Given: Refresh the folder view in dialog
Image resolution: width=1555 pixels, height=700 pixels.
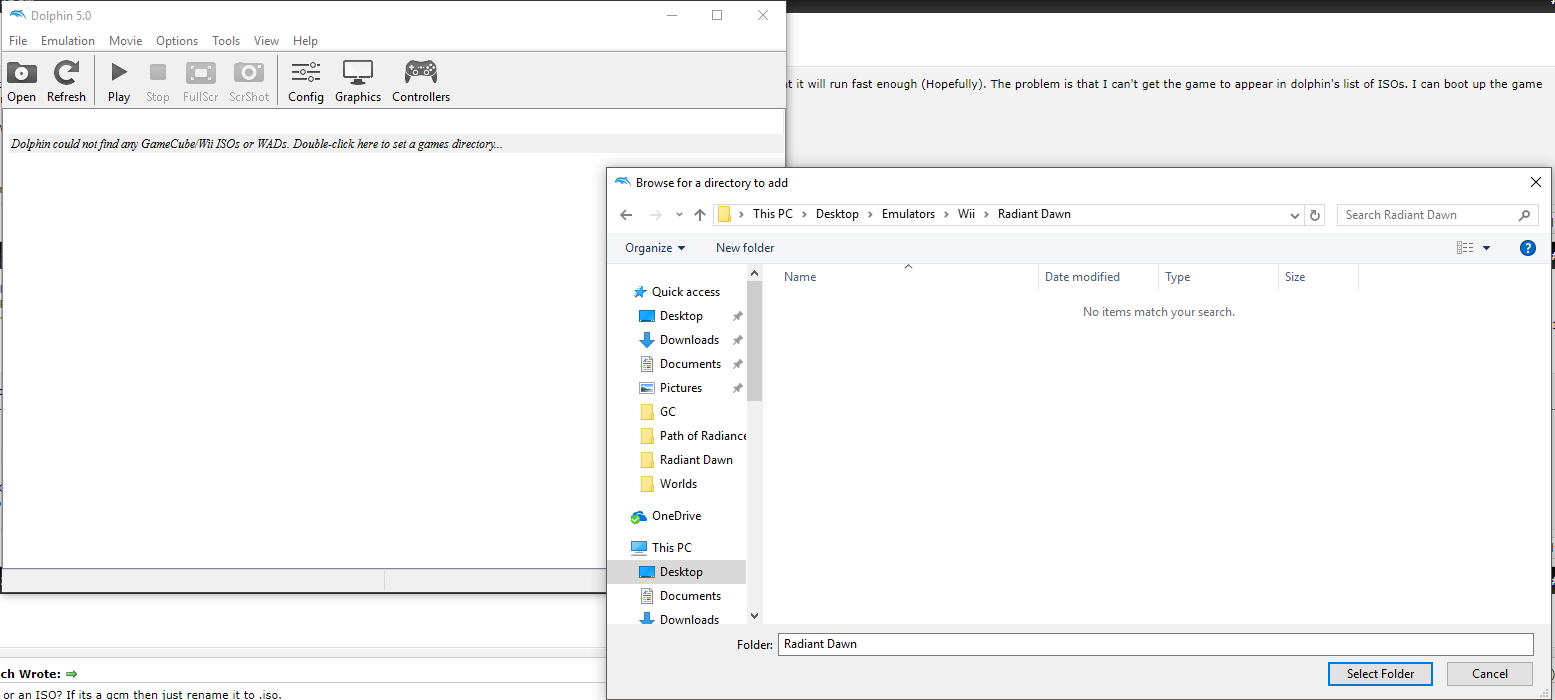Looking at the screenshot, I should [x=1316, y=215].
